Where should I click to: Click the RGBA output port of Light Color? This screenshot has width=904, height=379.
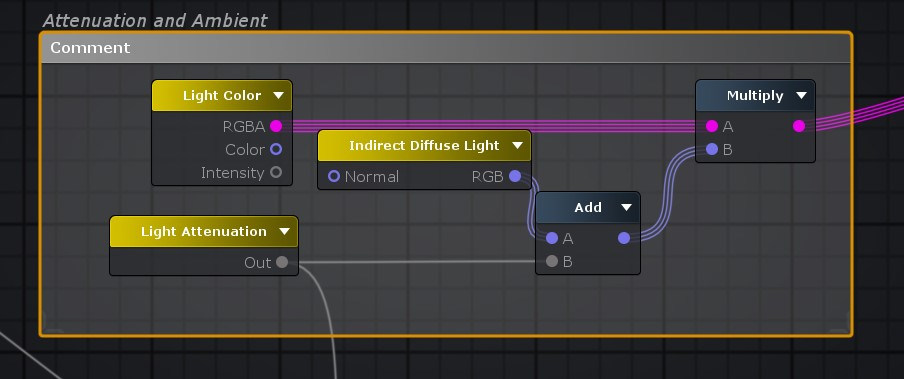276,126
